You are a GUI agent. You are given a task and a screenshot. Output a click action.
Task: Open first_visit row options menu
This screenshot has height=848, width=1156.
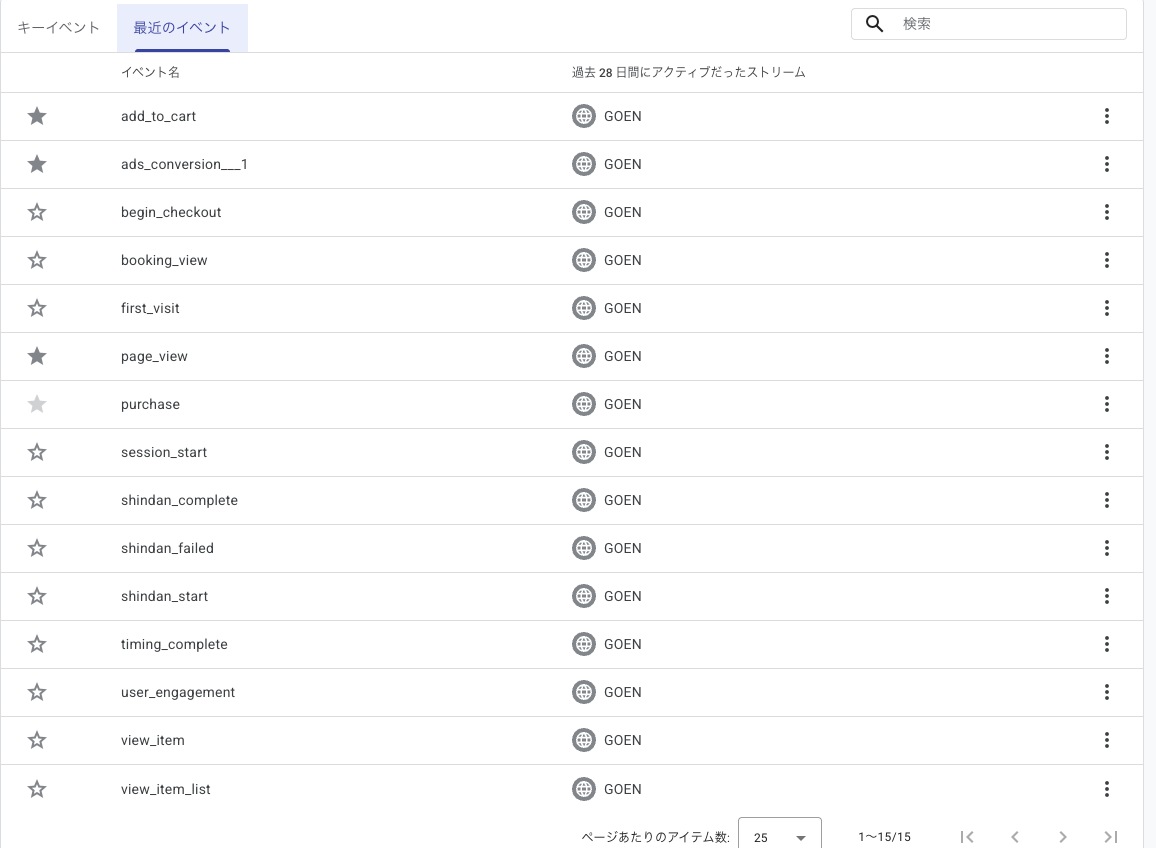coord(1107,308)
